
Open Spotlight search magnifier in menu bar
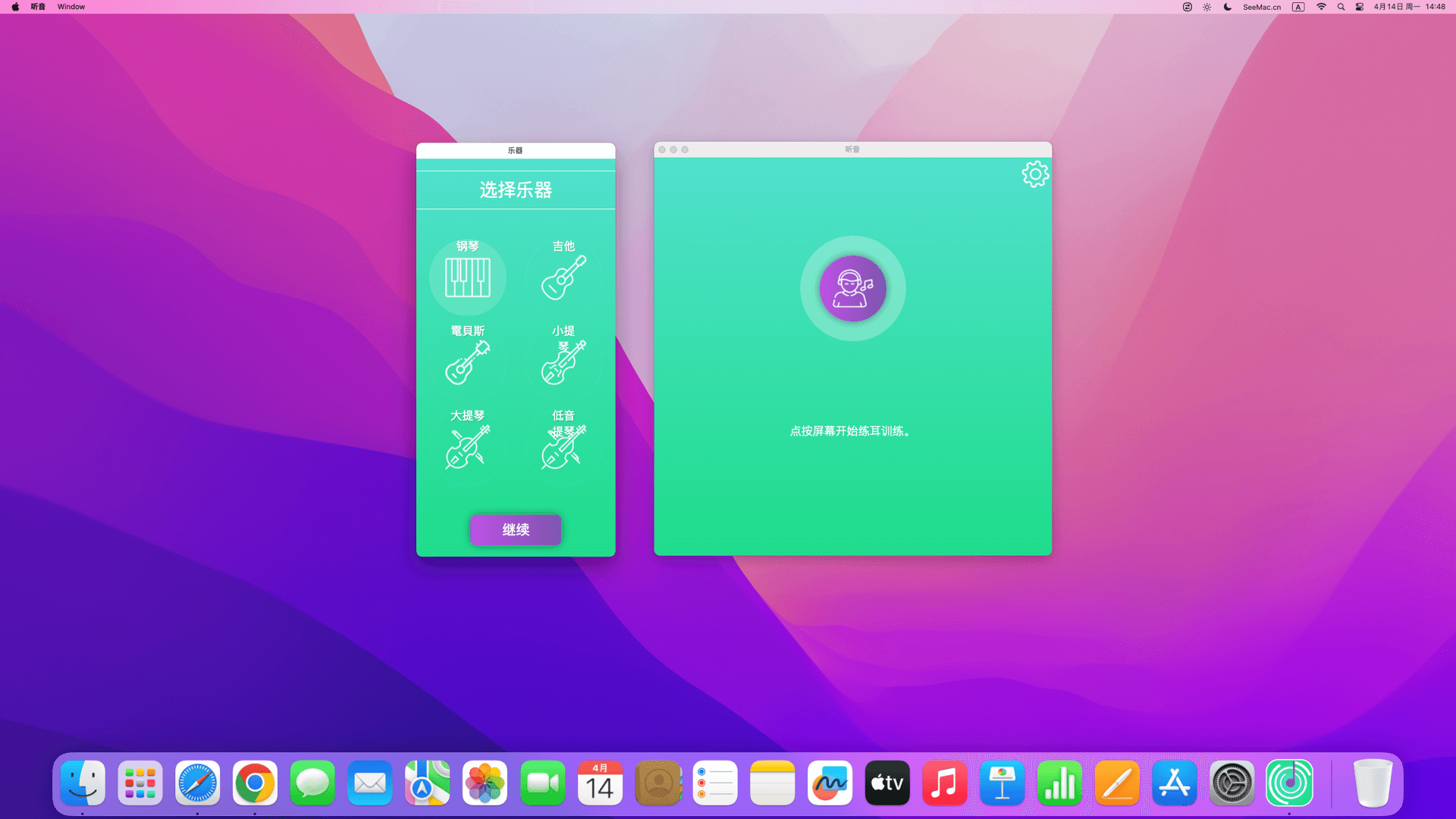pos(1341,7)
